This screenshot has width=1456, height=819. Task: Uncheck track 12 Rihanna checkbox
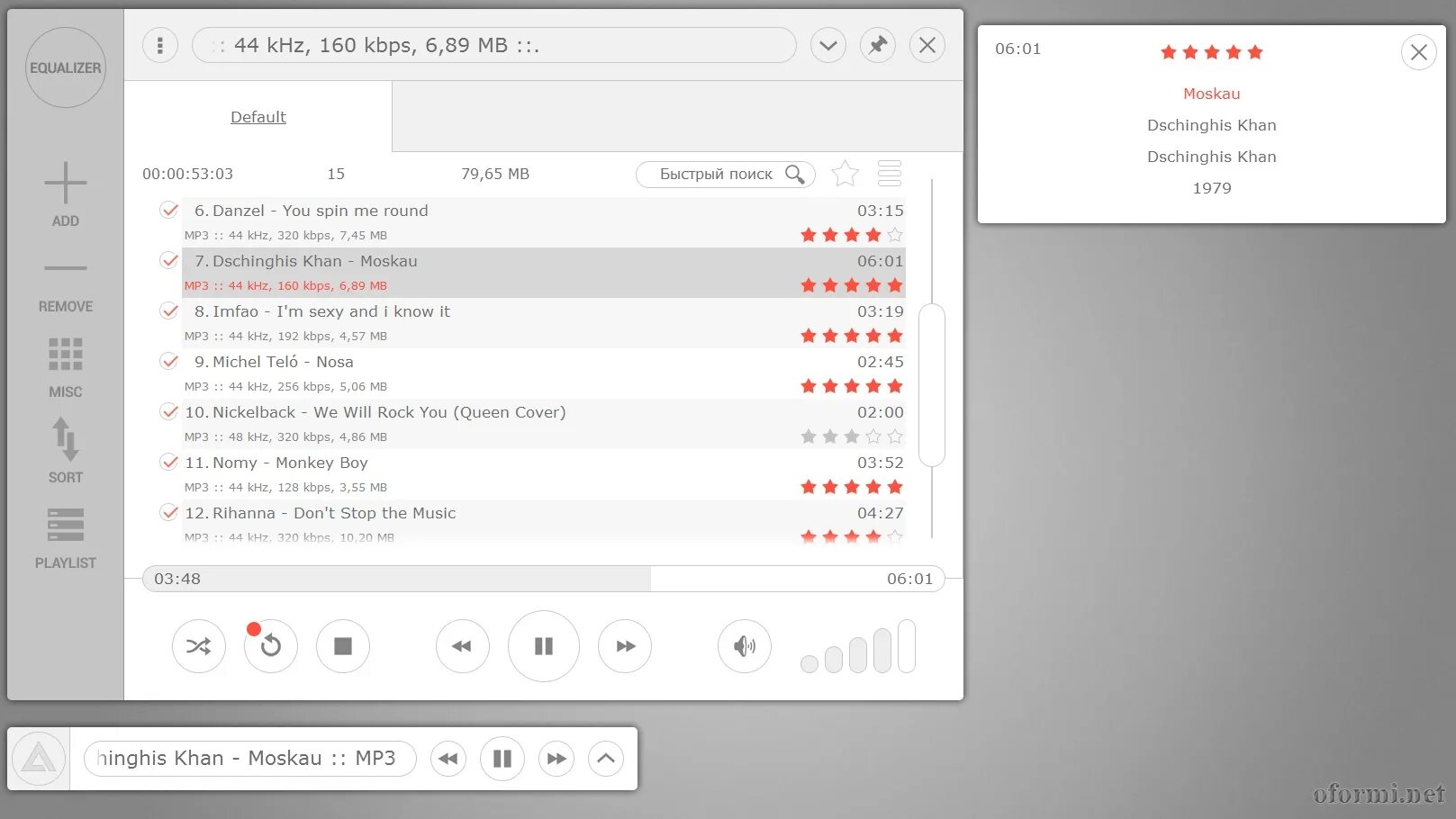click(x=169, y=512)
